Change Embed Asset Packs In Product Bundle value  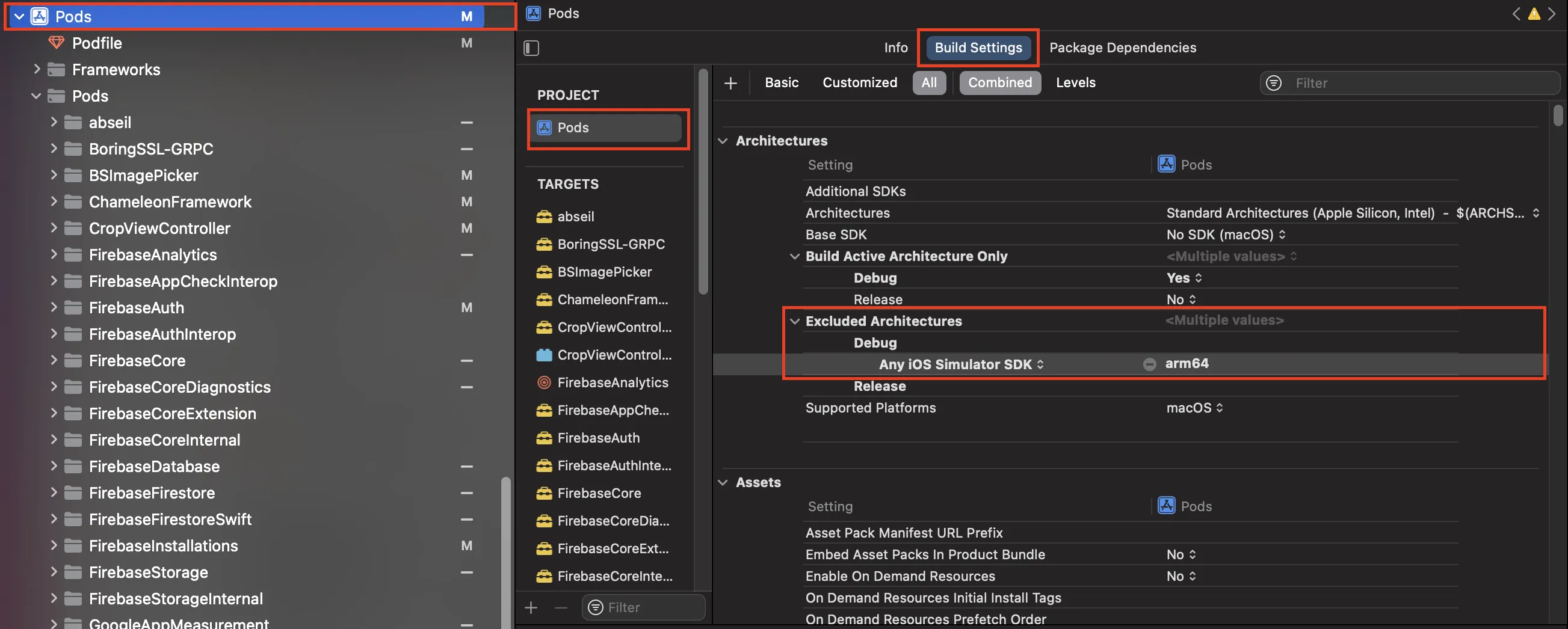pyautogui.click(x=1181, y=554)
